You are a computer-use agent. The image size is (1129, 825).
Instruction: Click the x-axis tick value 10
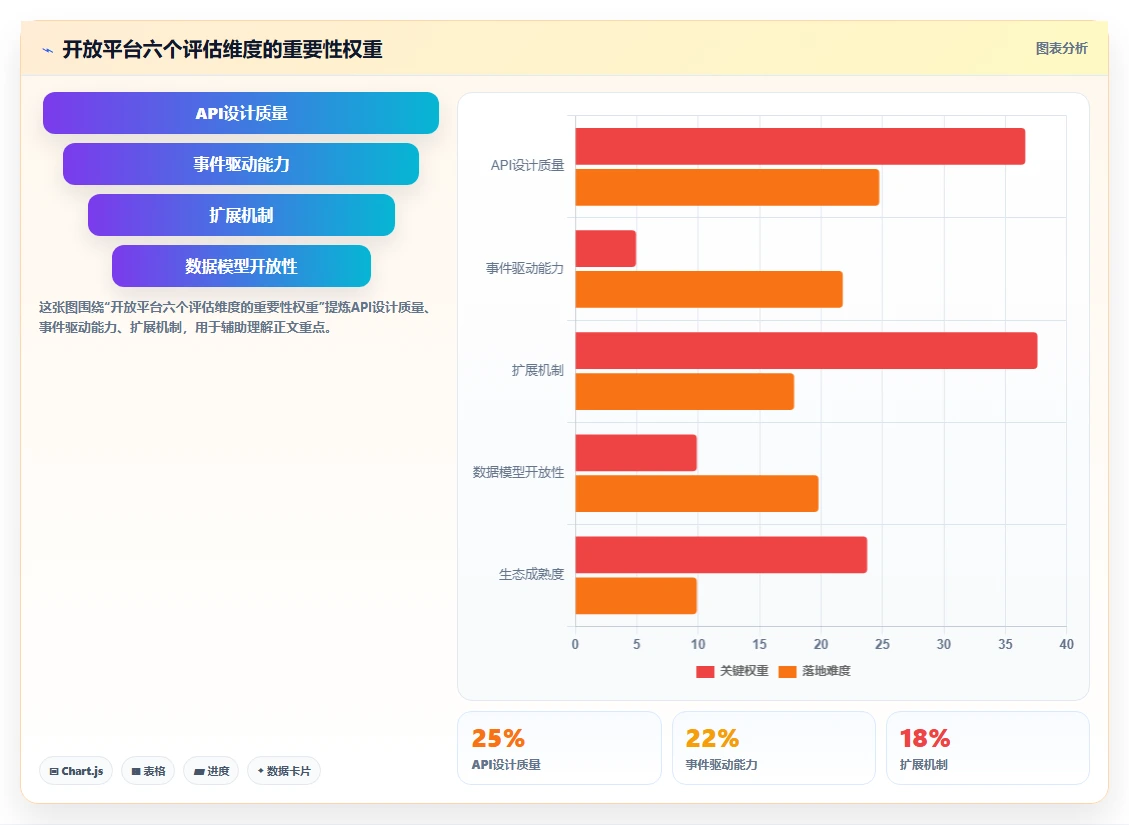698,644
